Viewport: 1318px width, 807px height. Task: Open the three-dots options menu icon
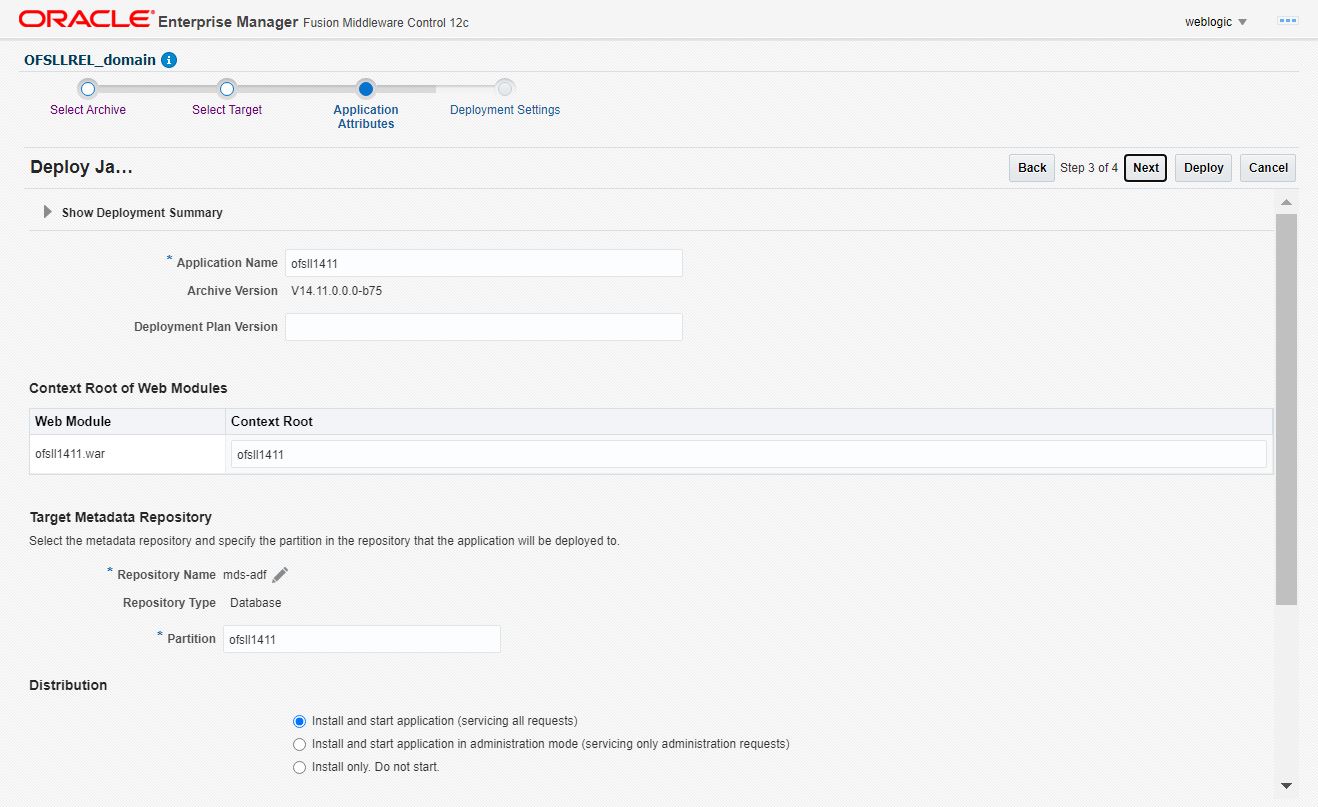1287,21
